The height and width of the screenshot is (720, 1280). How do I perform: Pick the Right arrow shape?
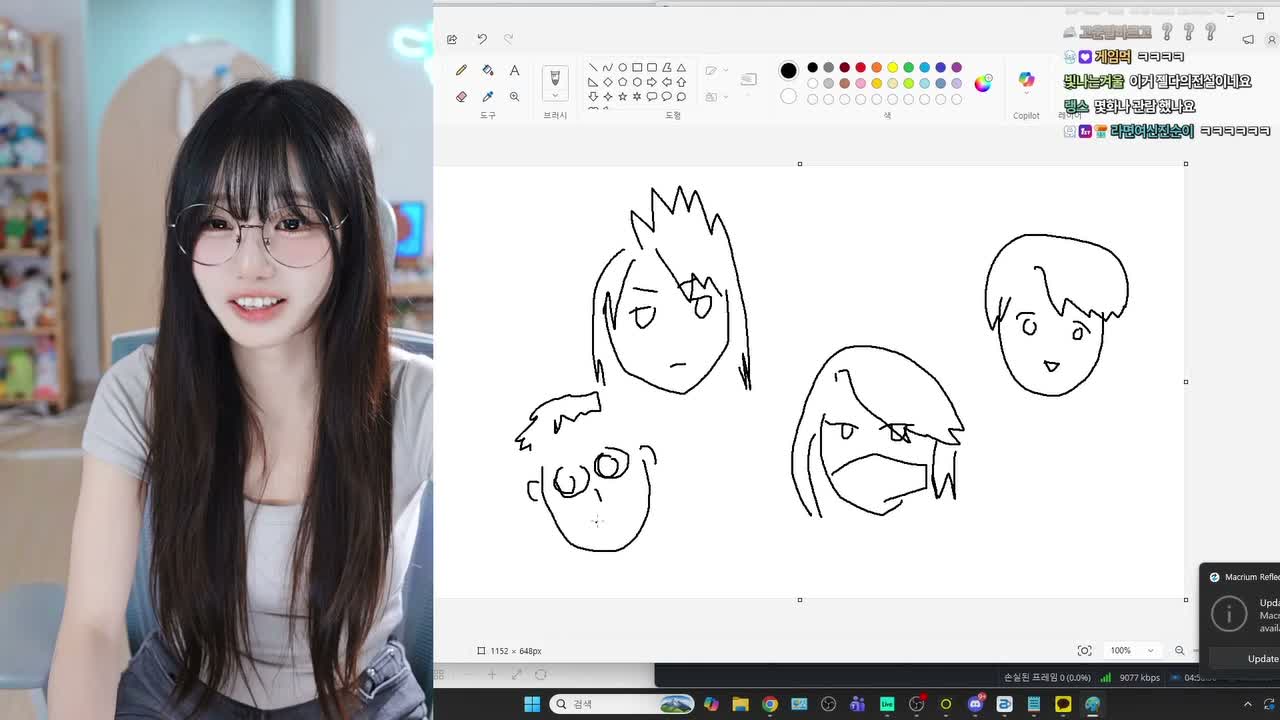pyautogui.click(x=652, y=82)
